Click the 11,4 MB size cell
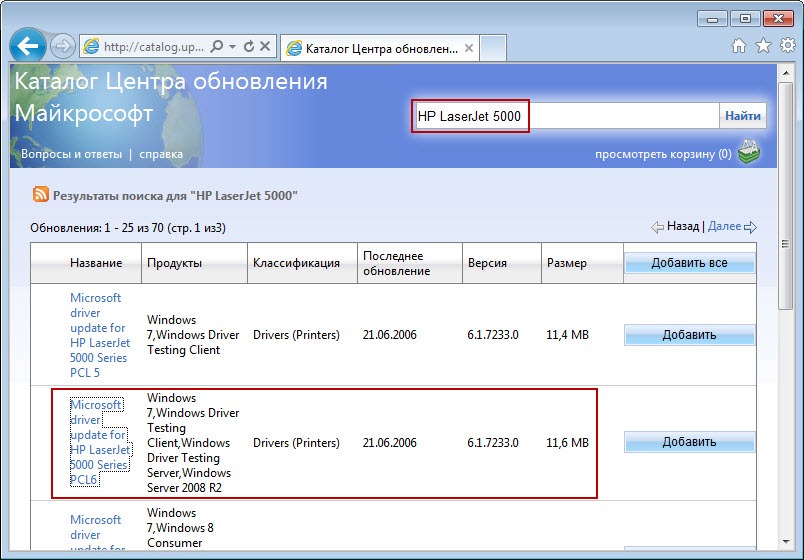 568,335
